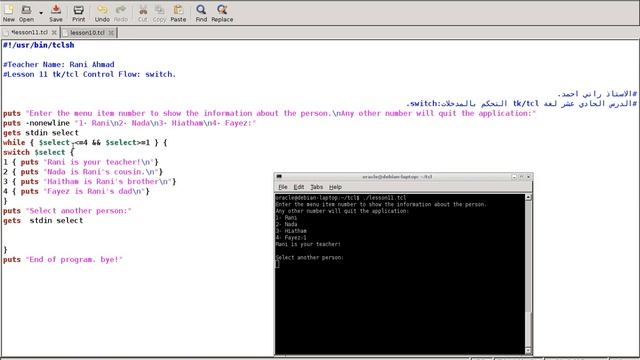Screen dimensions: 640x360
Task: Click terminal line "Select another person:"
Action: pos(310,258)
